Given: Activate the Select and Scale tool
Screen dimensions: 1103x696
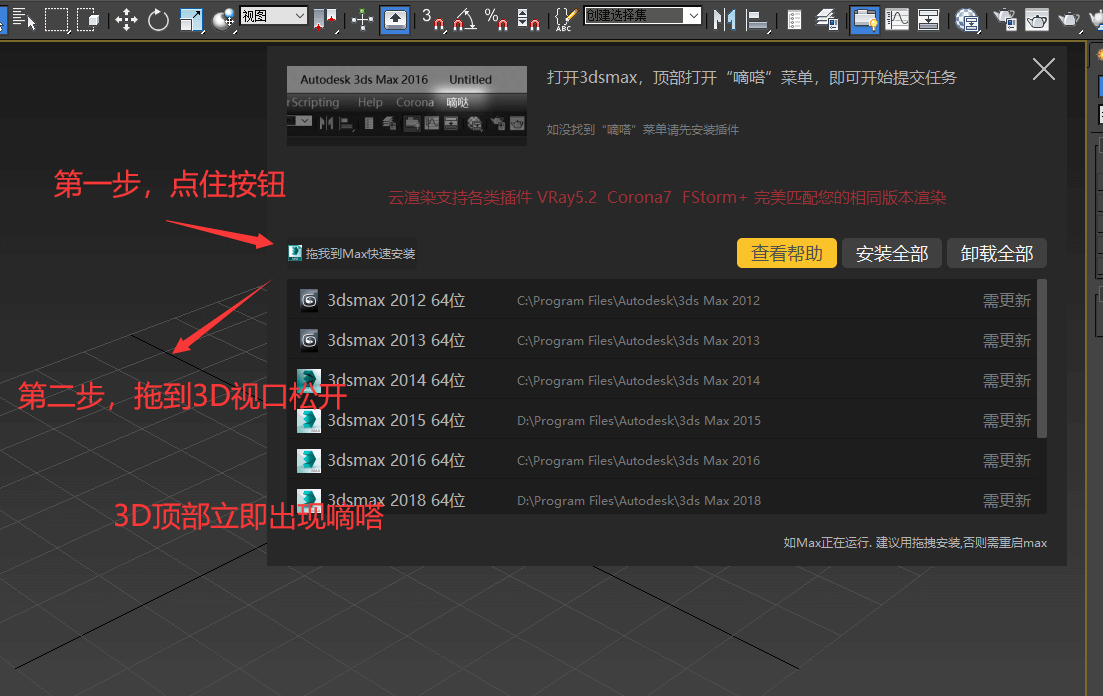Looking at the screenshot, I should [191, 19].
